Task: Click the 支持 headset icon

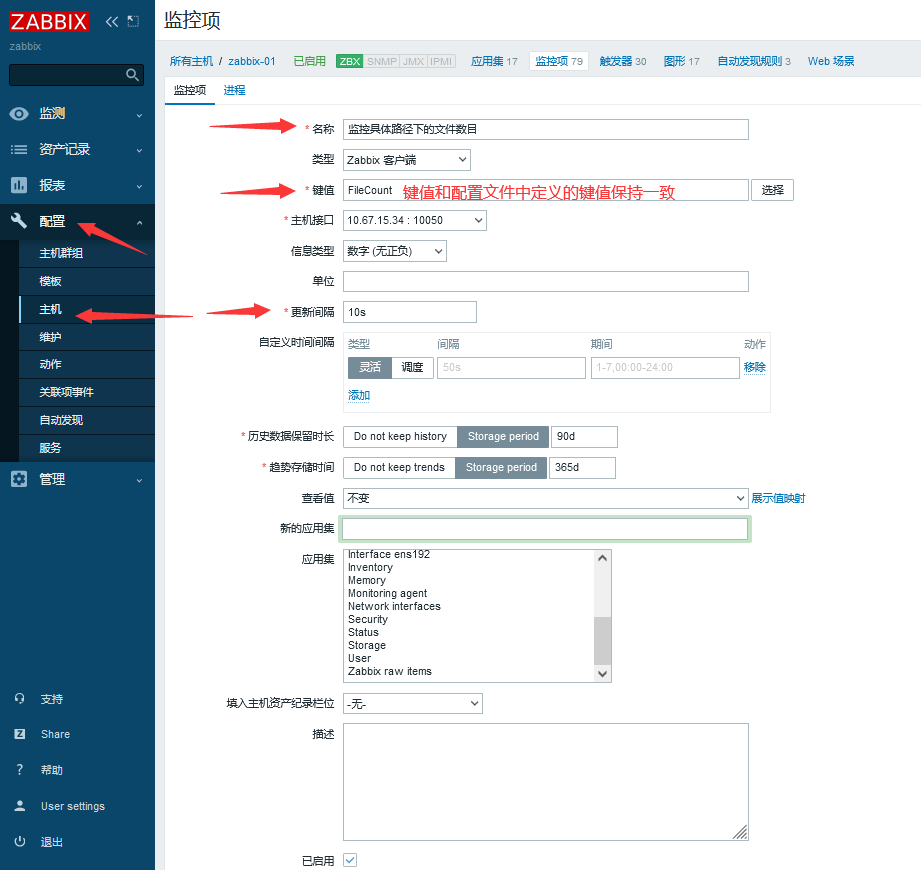Action: [19, 698]
